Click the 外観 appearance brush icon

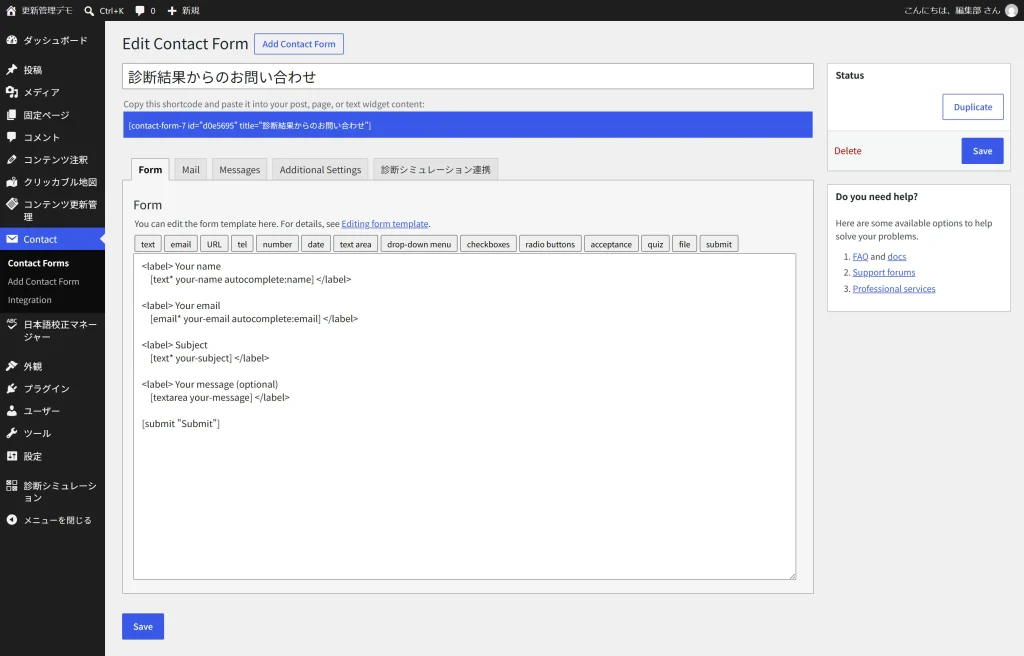coord(12,366)
